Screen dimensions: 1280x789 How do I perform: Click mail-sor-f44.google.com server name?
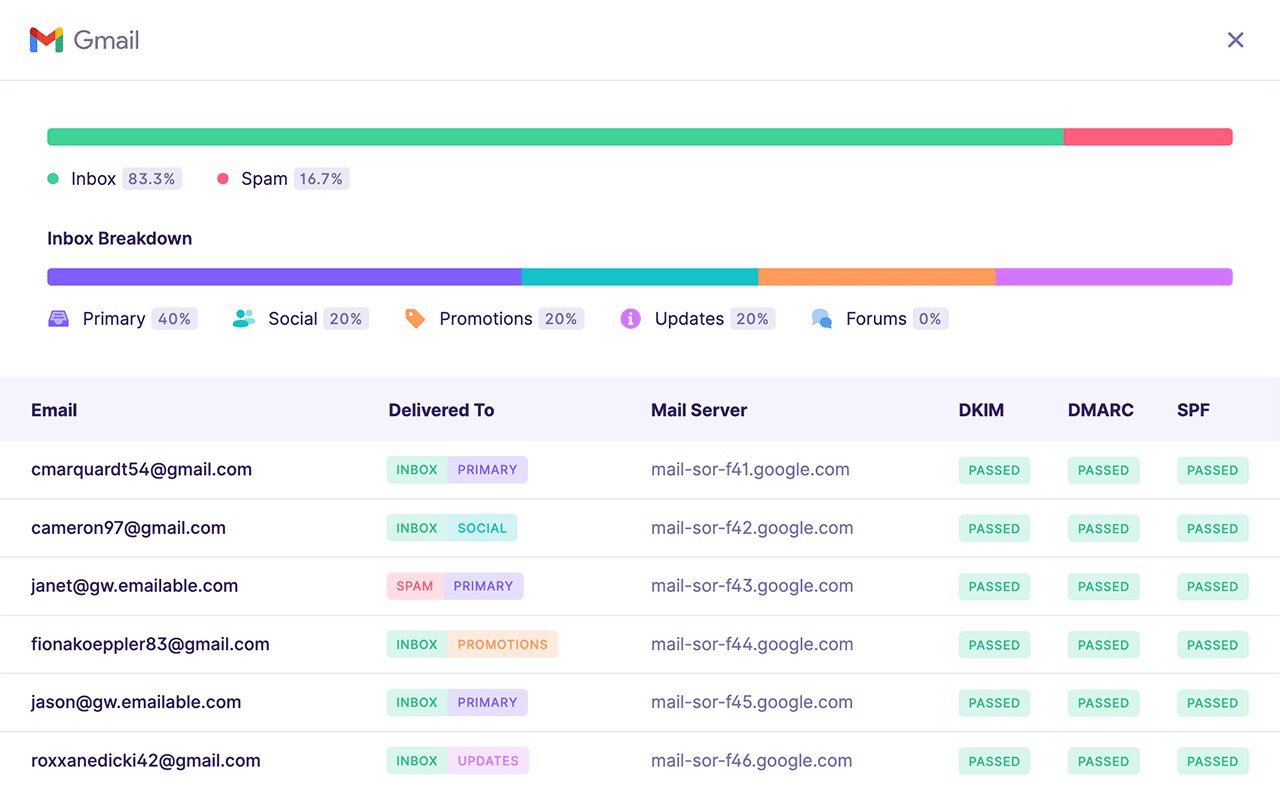coord(752,644)
